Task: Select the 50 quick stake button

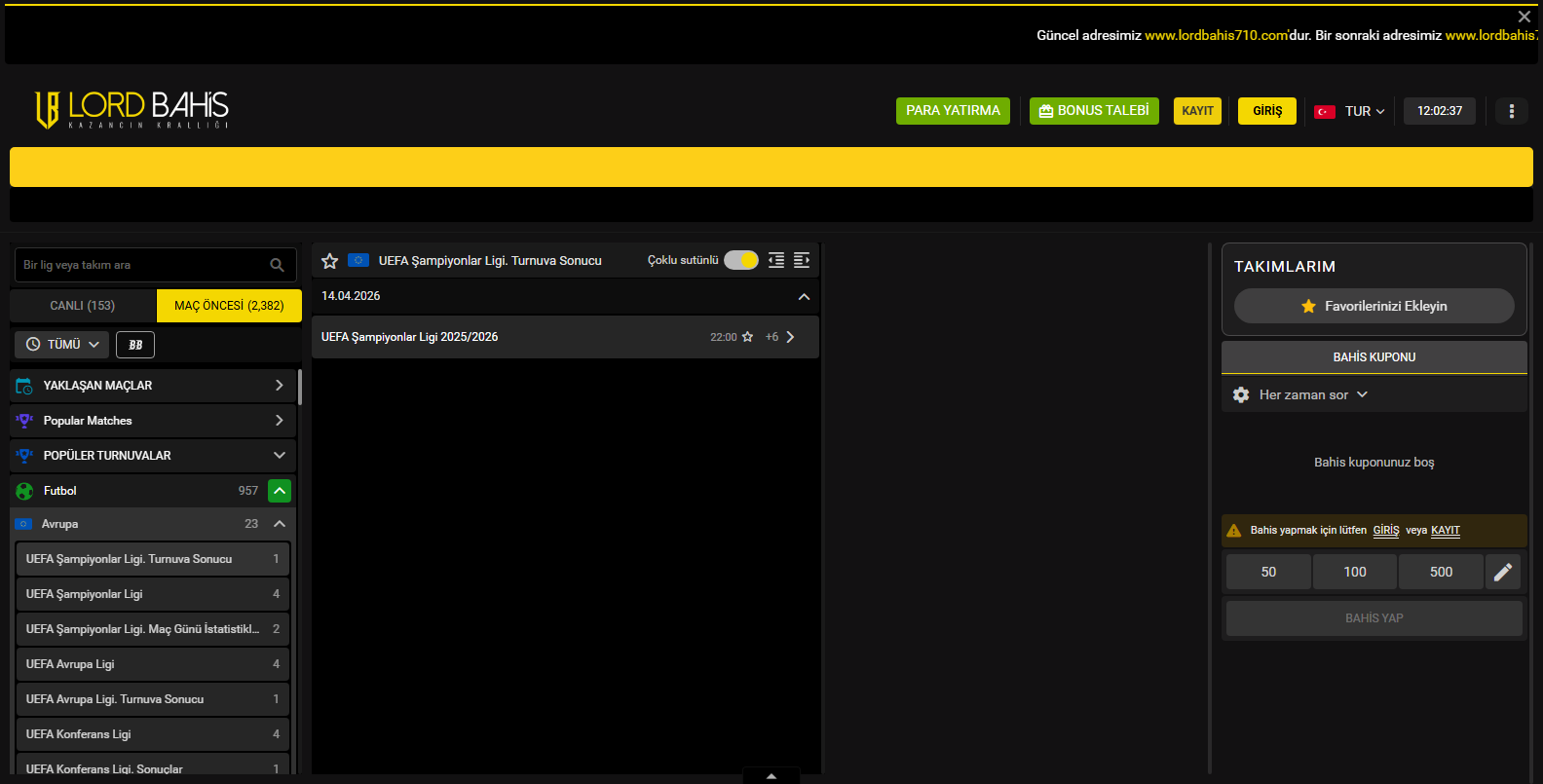Action: (1268, 572)
